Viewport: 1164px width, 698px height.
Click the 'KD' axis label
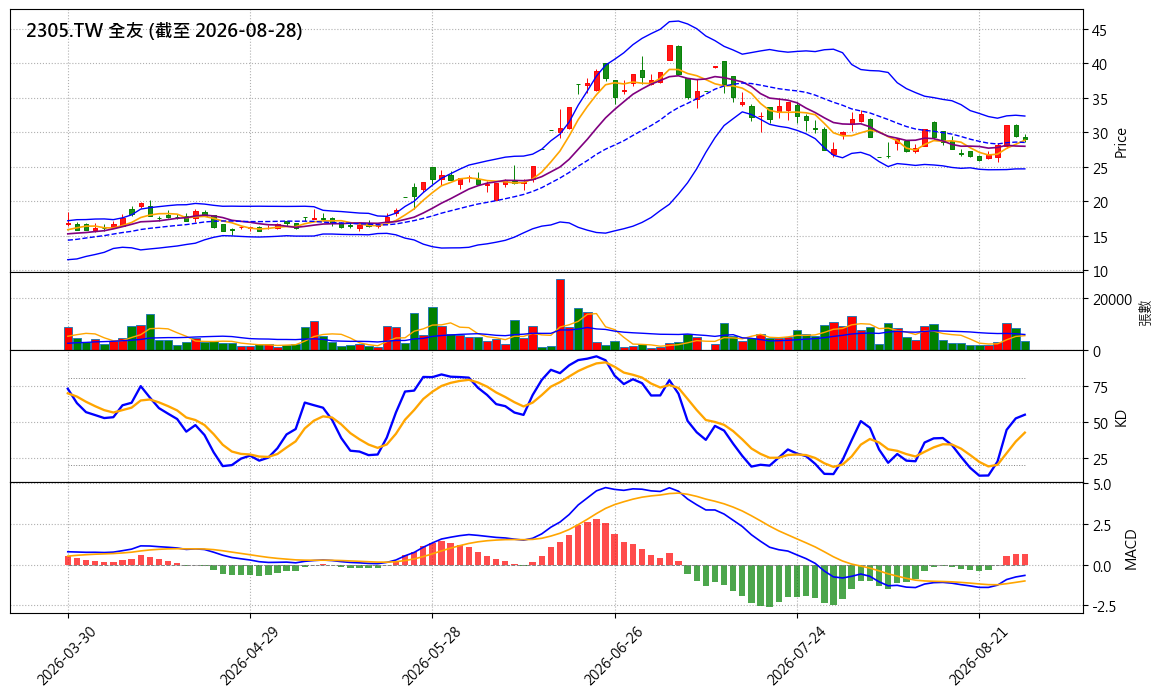click(x=1121, y=418)
